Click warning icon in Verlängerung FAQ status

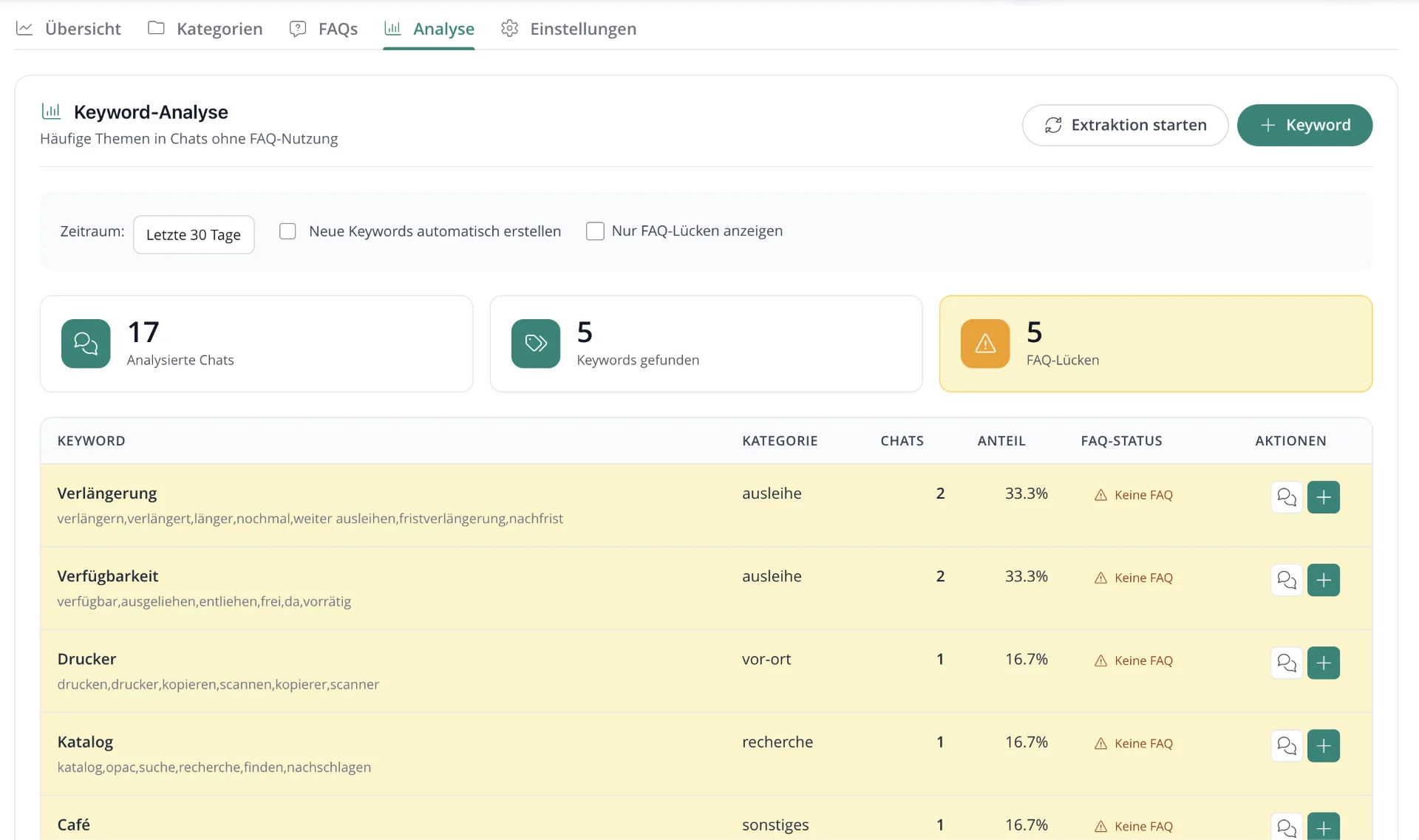coord(1100,495)
